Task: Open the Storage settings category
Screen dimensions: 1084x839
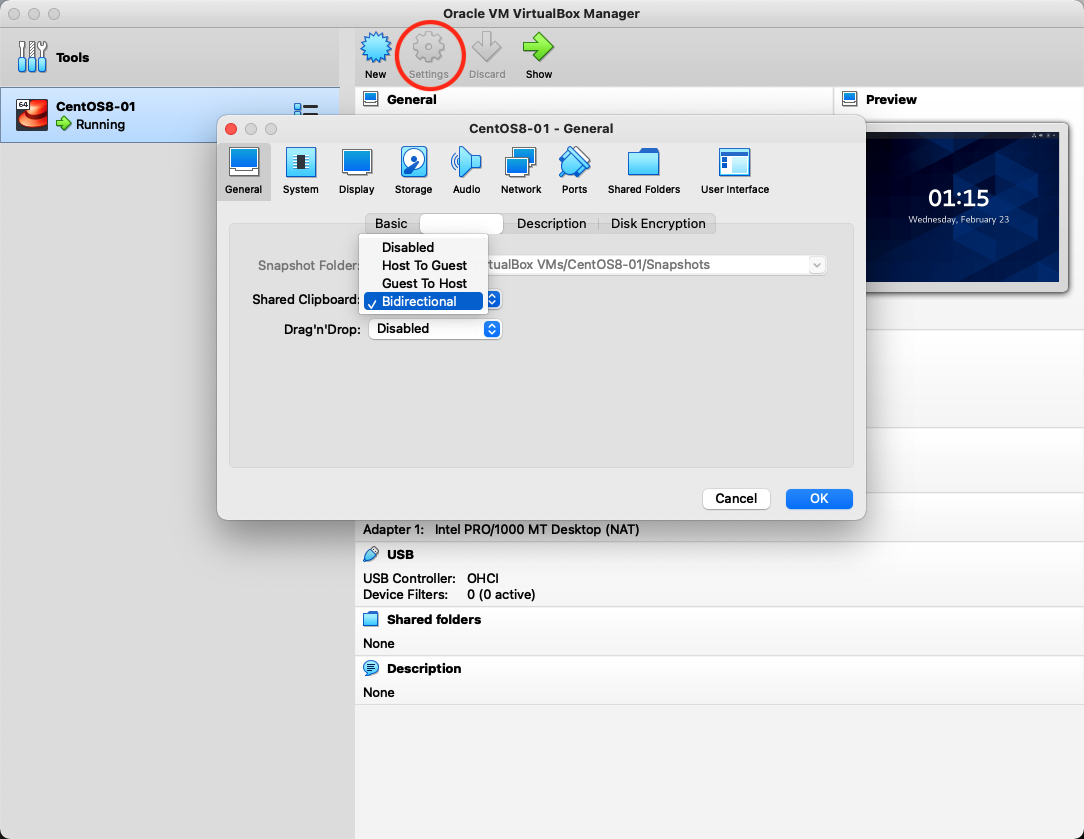Action: 413,171
